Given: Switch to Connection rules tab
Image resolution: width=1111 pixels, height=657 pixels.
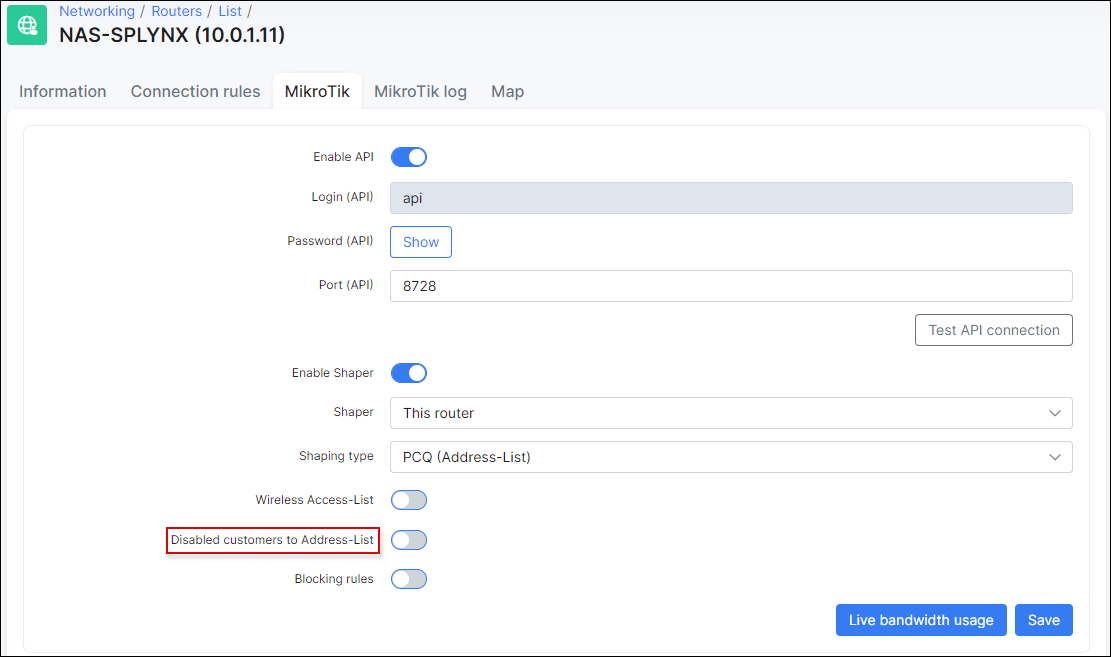Looking at the screenshot, I should point(195,91).
